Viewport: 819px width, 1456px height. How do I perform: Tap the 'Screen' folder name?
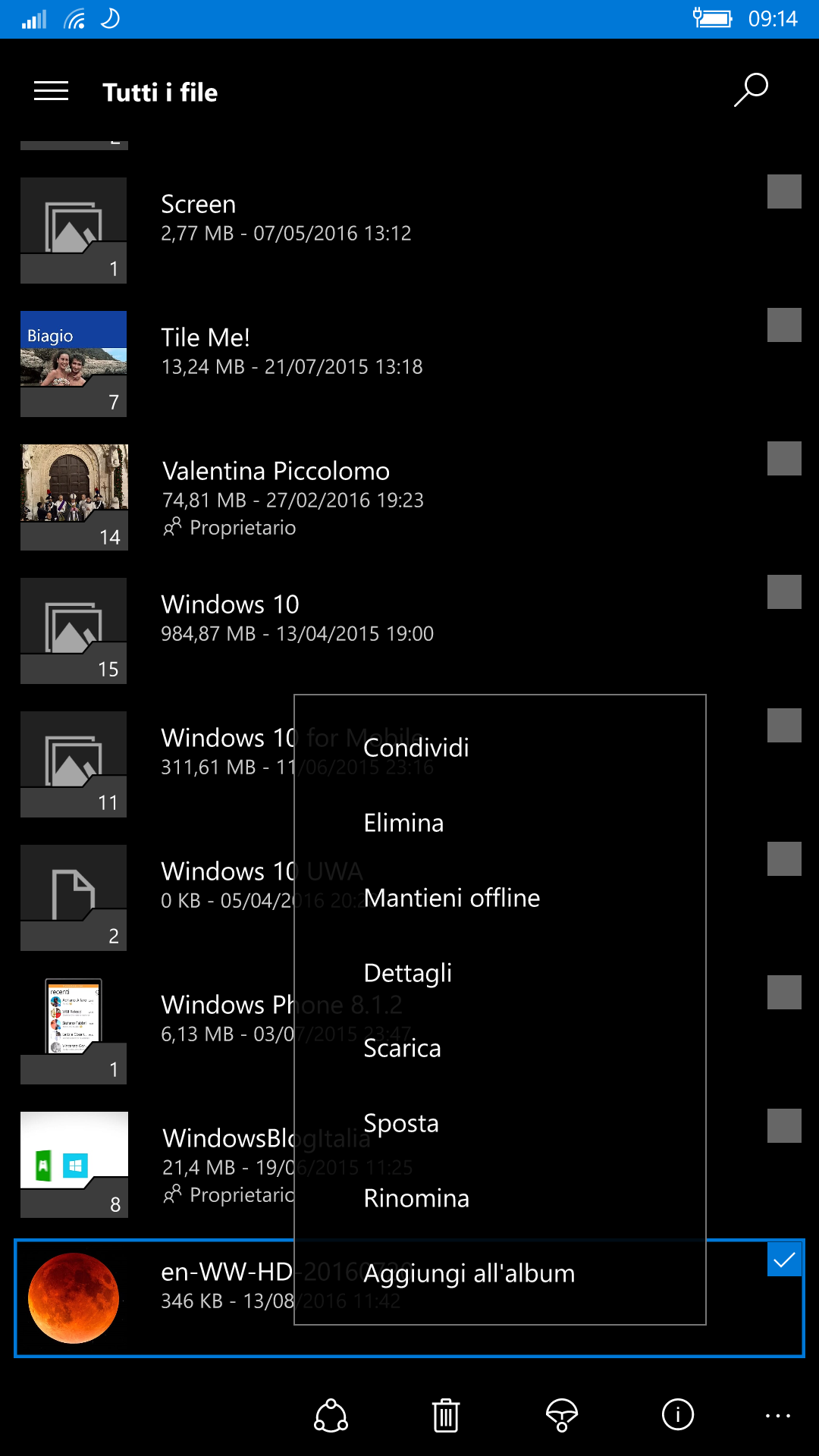[199, 204]
